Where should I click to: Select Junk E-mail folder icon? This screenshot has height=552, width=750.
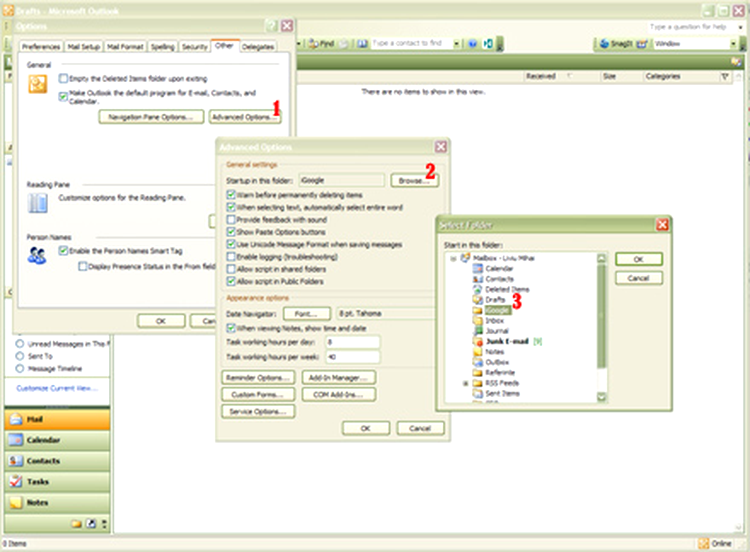477,341
